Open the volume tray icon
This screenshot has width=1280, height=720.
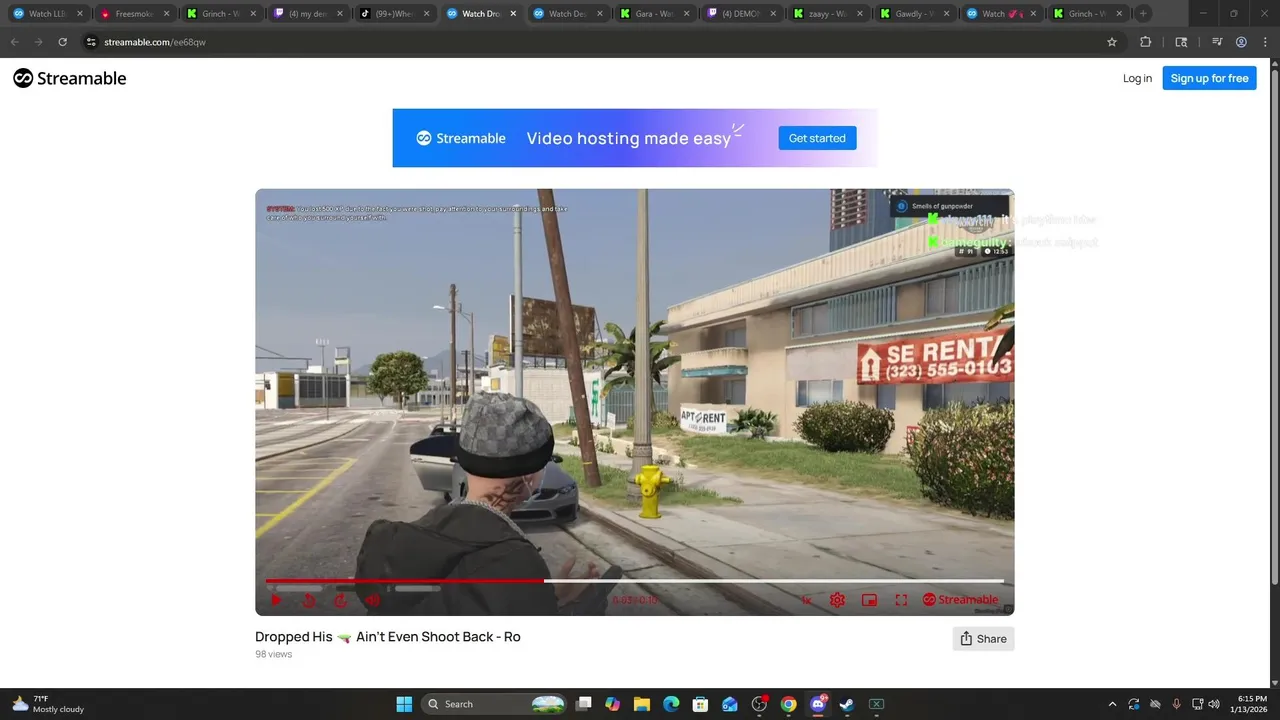click(x=1215, y=704)
